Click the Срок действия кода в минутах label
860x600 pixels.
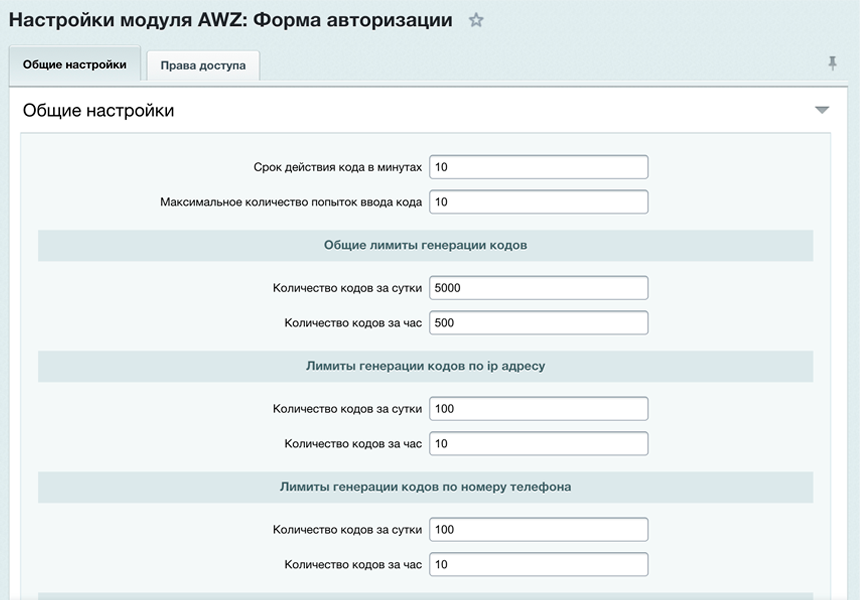[x=337, y=167]
